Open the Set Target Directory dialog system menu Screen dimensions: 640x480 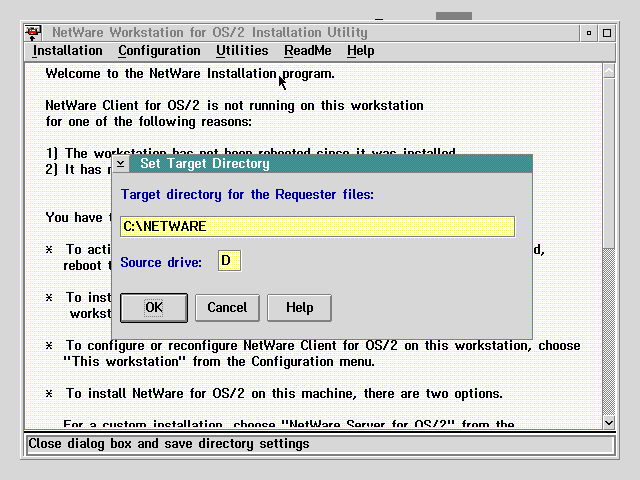tap(121, 164)
